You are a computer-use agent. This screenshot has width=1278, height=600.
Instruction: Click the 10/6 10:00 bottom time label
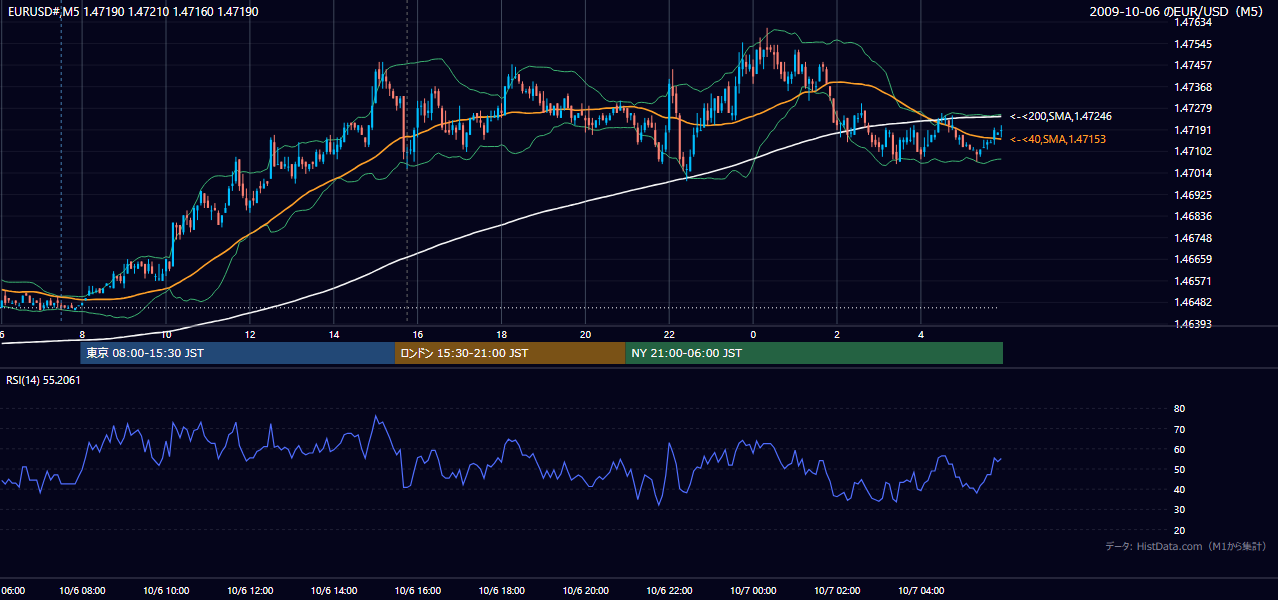pyautogui.click(x=166, y=591)
